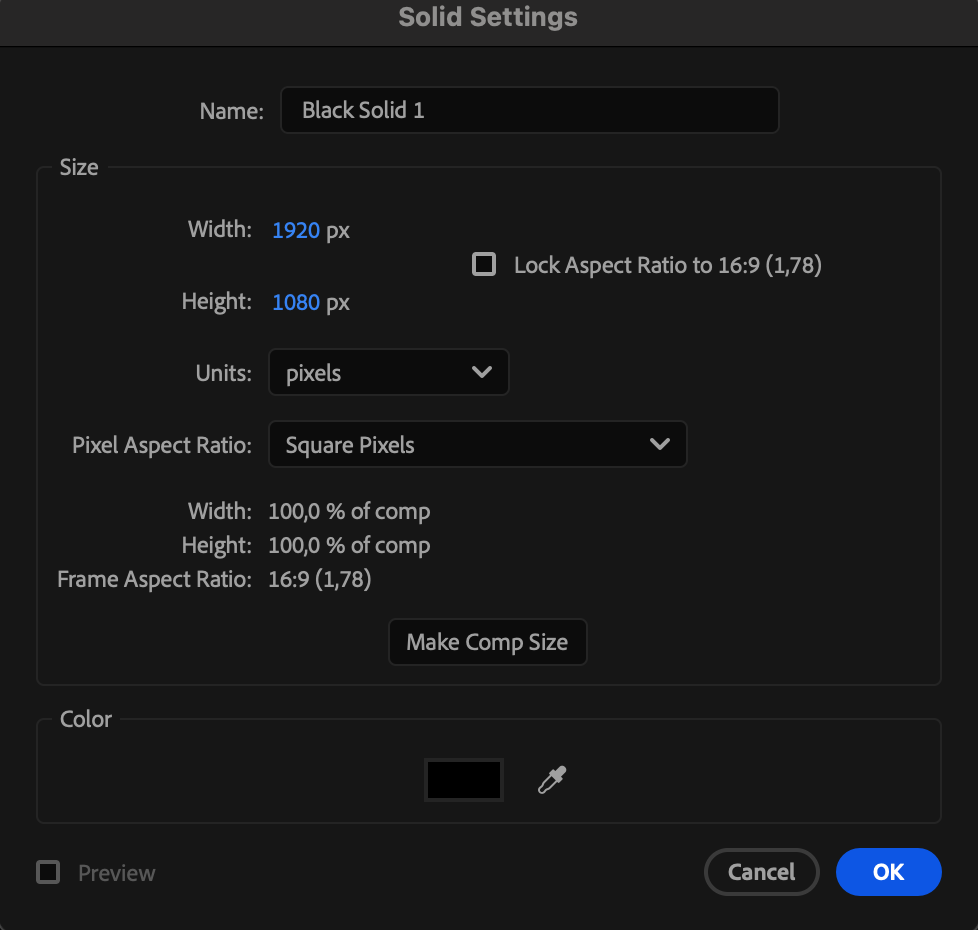Click the Preview label text
The height and width of the screenshot is (930, 978).
pyautogui.click(x=117, y=873)
